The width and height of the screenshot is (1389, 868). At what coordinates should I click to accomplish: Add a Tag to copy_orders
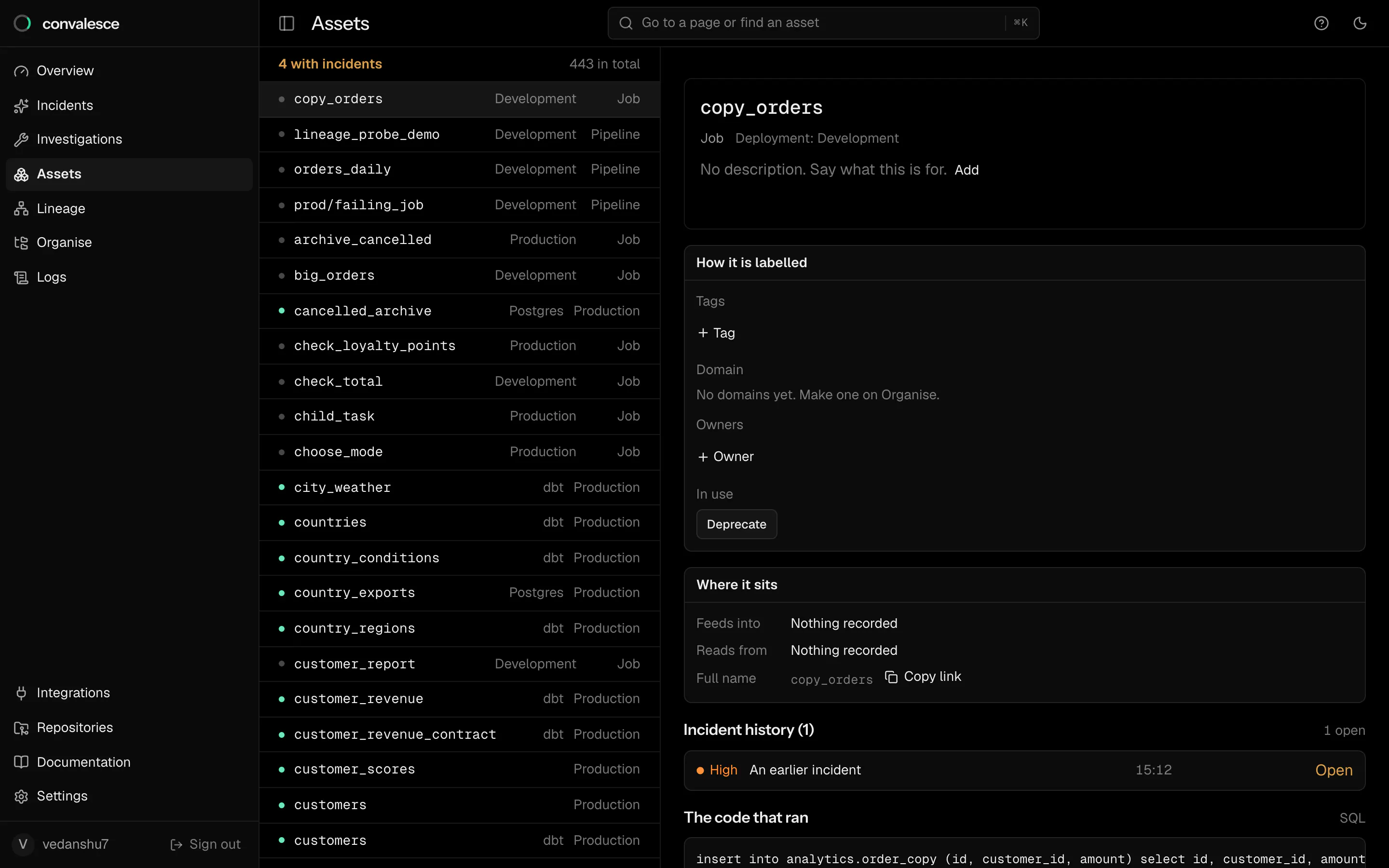[x=716, y=333]
